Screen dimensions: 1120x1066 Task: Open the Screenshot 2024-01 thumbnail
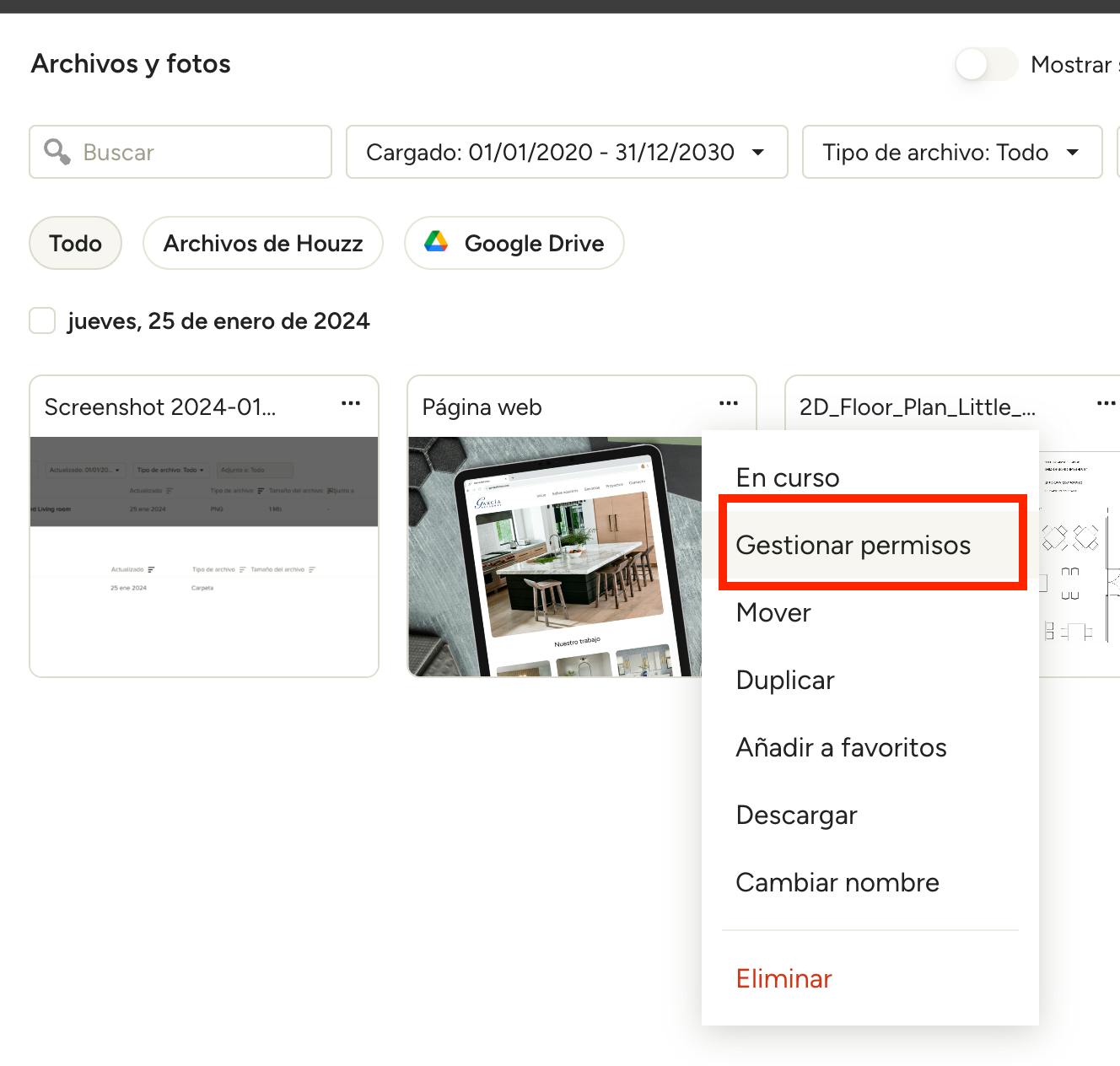click(x=204, y=556)
